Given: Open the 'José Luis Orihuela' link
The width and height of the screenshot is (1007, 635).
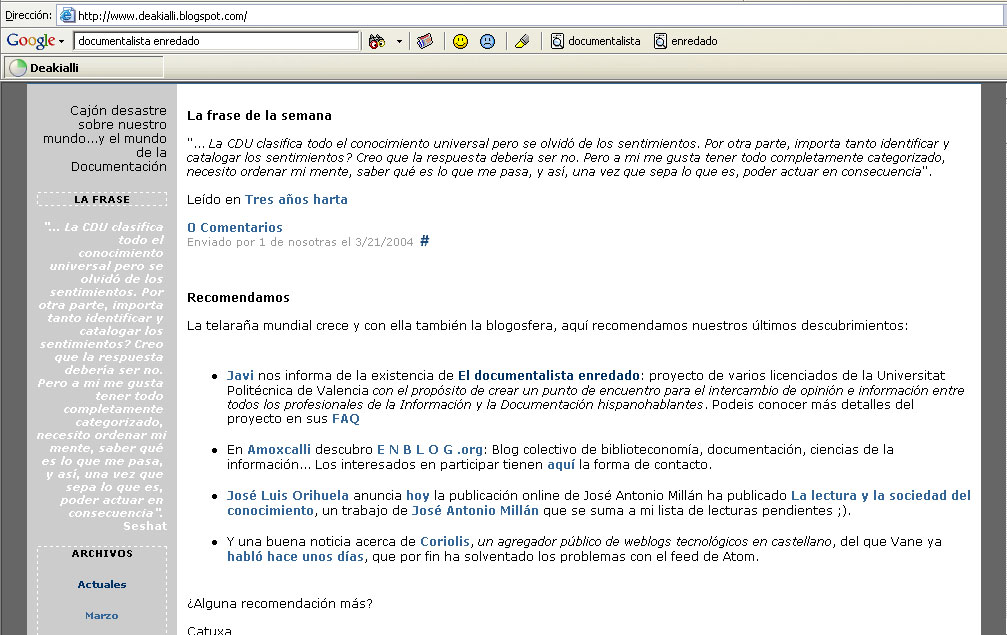Looking at the screenshot, I should point(288,496).
